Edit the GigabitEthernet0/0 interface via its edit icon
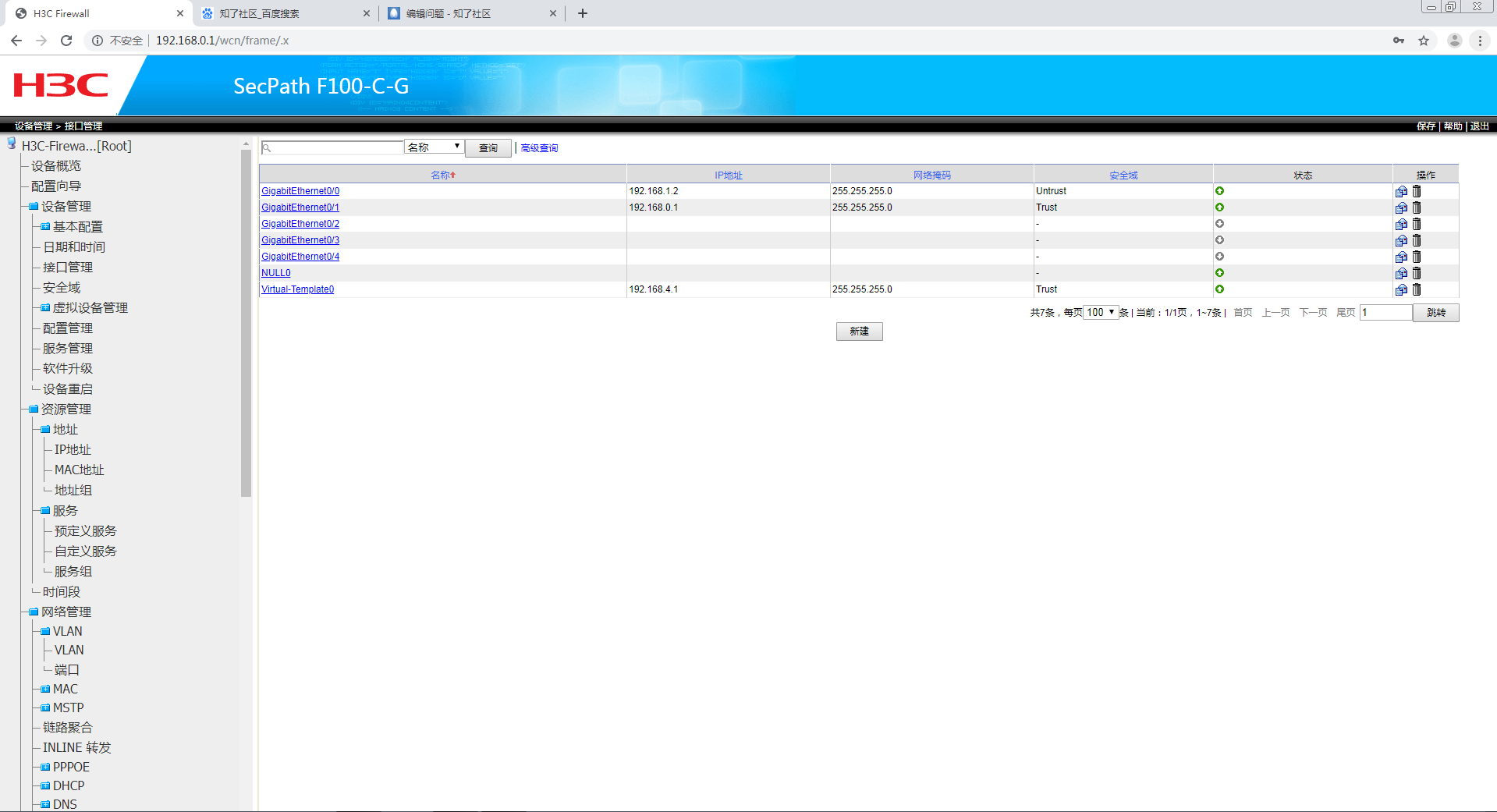Image resolution: width=1497 pixels, height=812 pixels. click(x=1402, y=191)
